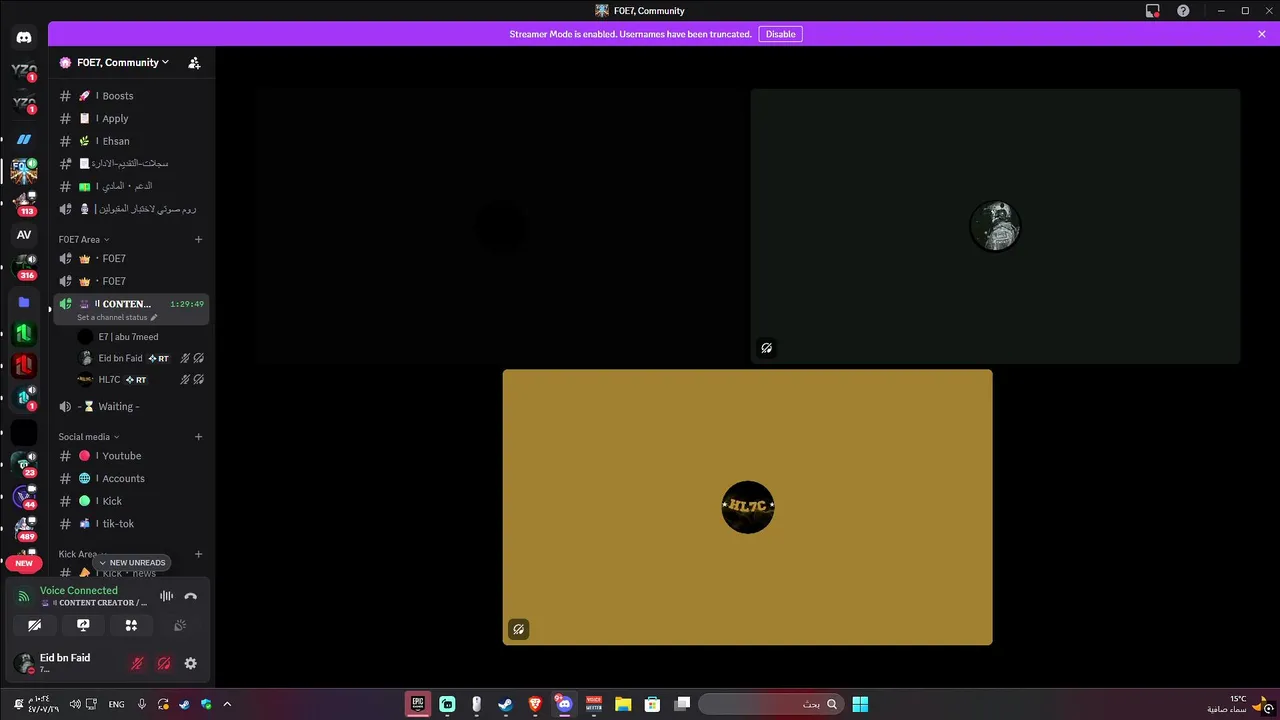Click the taskbar search box
This screenshot has width=1280, height=720.
[x=769, y=704]
